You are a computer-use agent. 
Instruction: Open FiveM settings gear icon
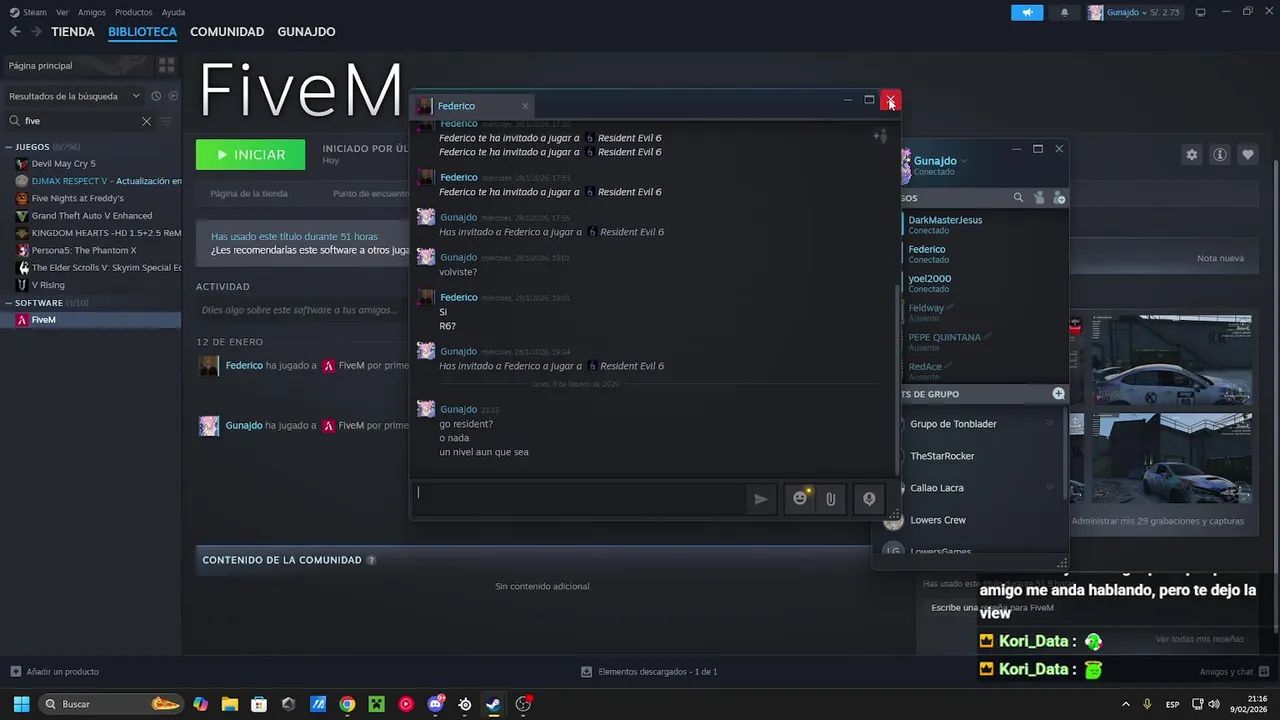pos(1191,155)
